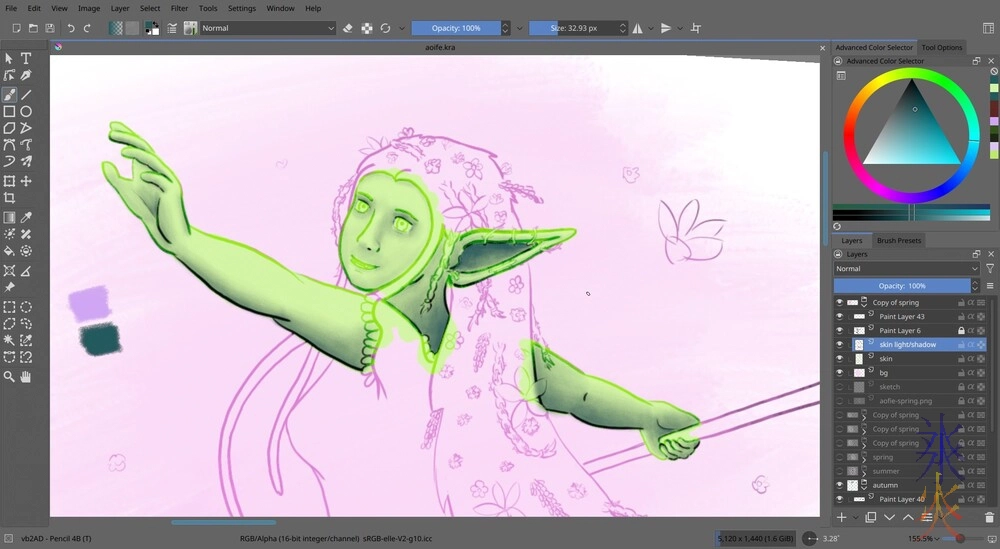1000x549 pixels.
Task: Activate the Color Sampler eyedropper tool
Action: coord(26,217)
